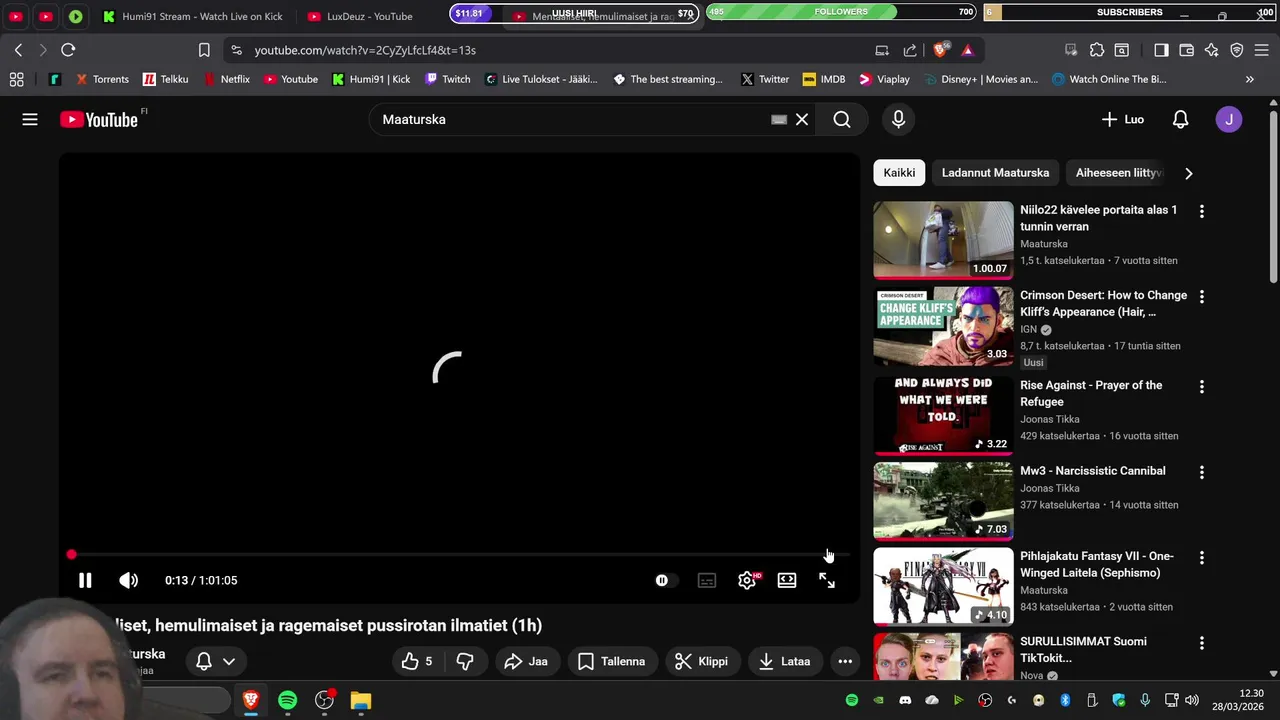Open the Netflix bookmark
Screen dimensions: 1280x720
(226, 79)
